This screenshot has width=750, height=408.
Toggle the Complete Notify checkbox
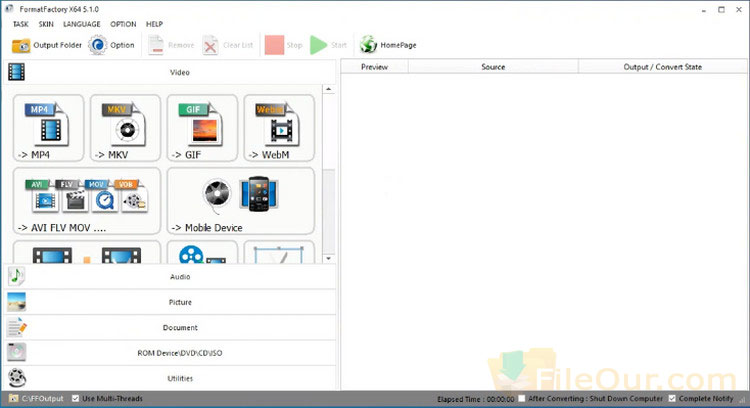point(672,398)
